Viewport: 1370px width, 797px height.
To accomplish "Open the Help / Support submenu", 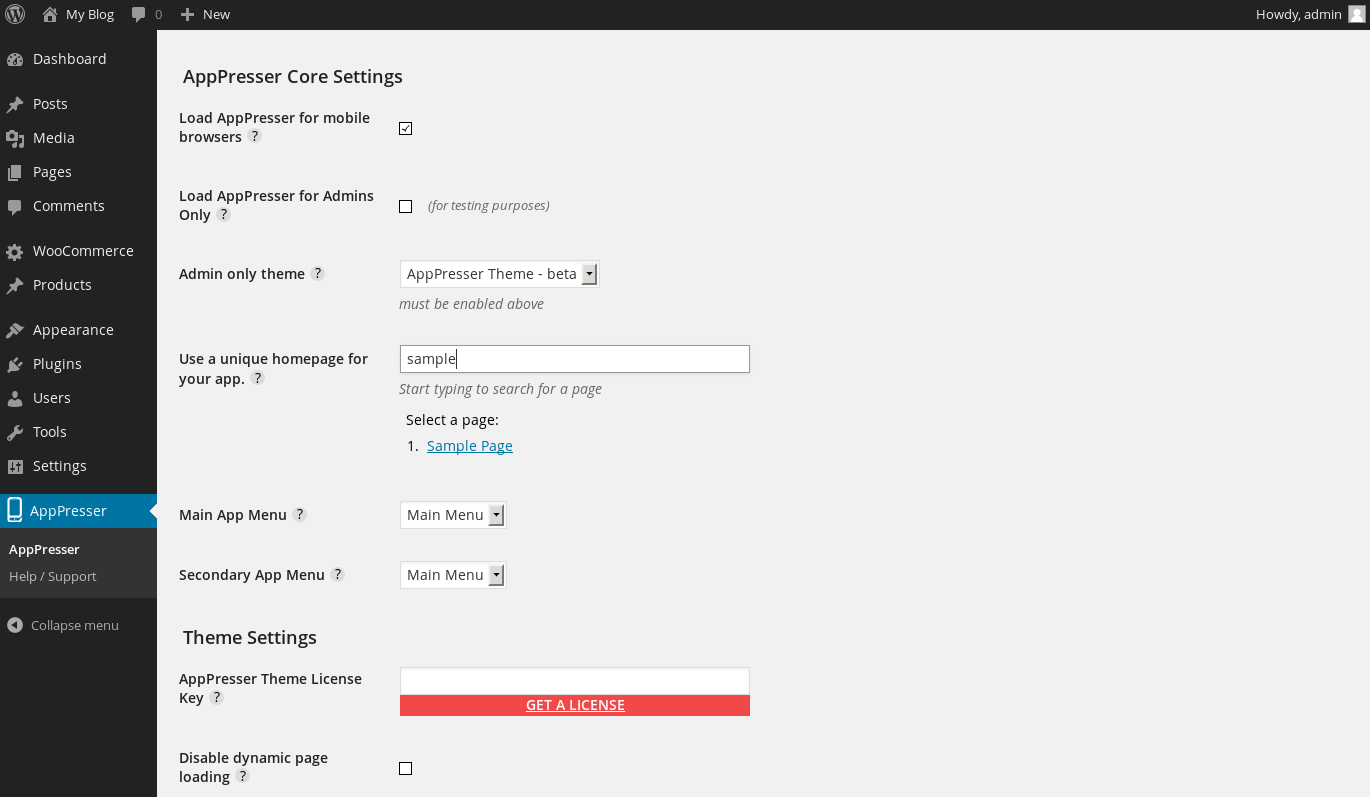I will [x=53, y=576].
